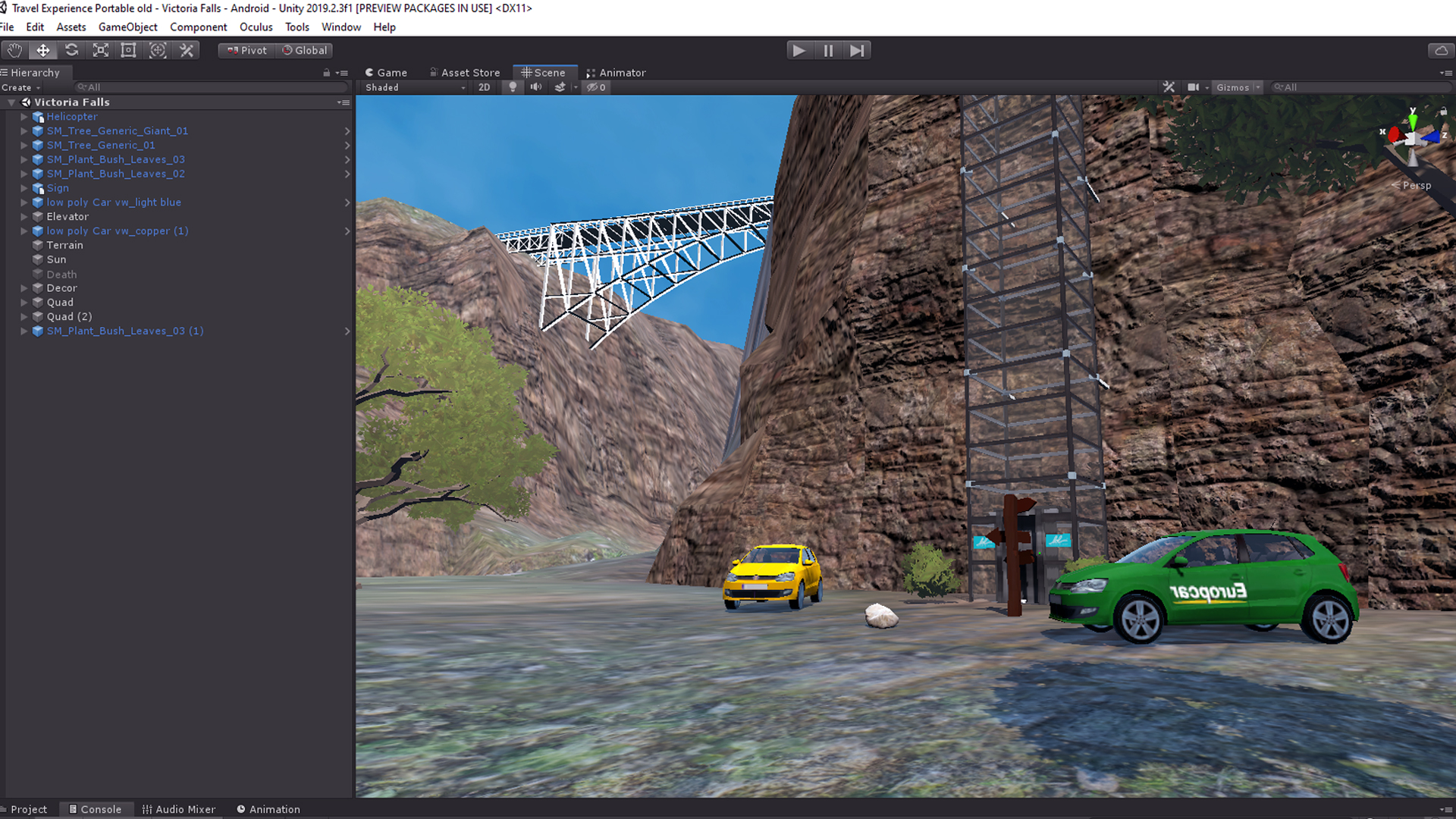This screenshot has height=819, width=1456.
Task: Select the Sun object
Action: (56, 259)
